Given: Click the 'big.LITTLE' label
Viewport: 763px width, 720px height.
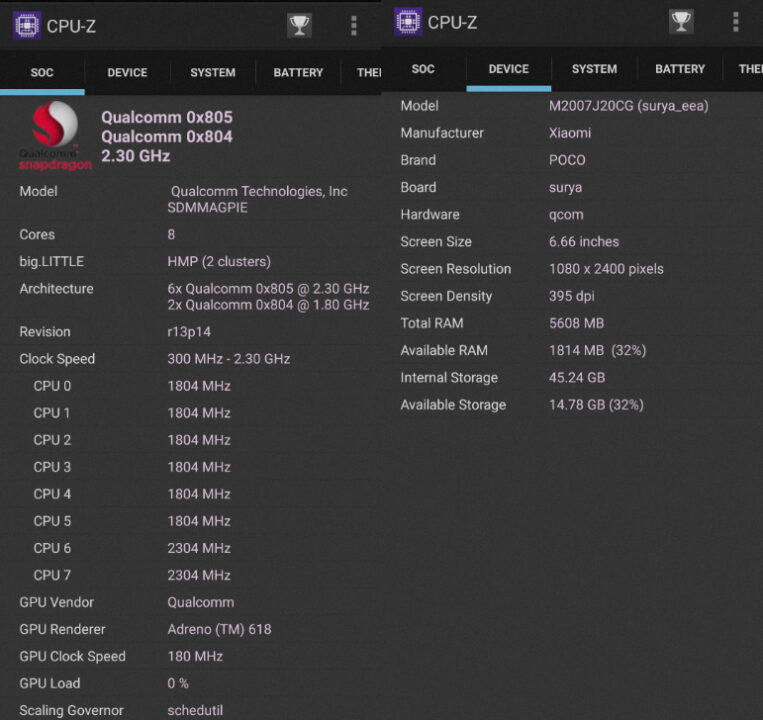Looking at the screenshot, I should [x=52, y=262].
